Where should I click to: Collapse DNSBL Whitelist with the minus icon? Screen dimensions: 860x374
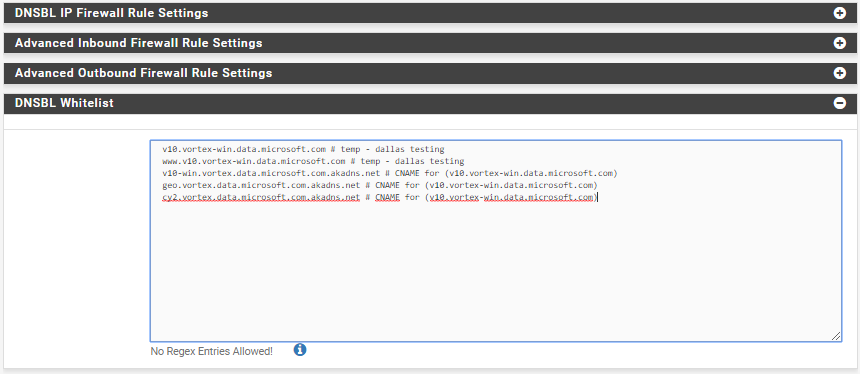(839, 103)
